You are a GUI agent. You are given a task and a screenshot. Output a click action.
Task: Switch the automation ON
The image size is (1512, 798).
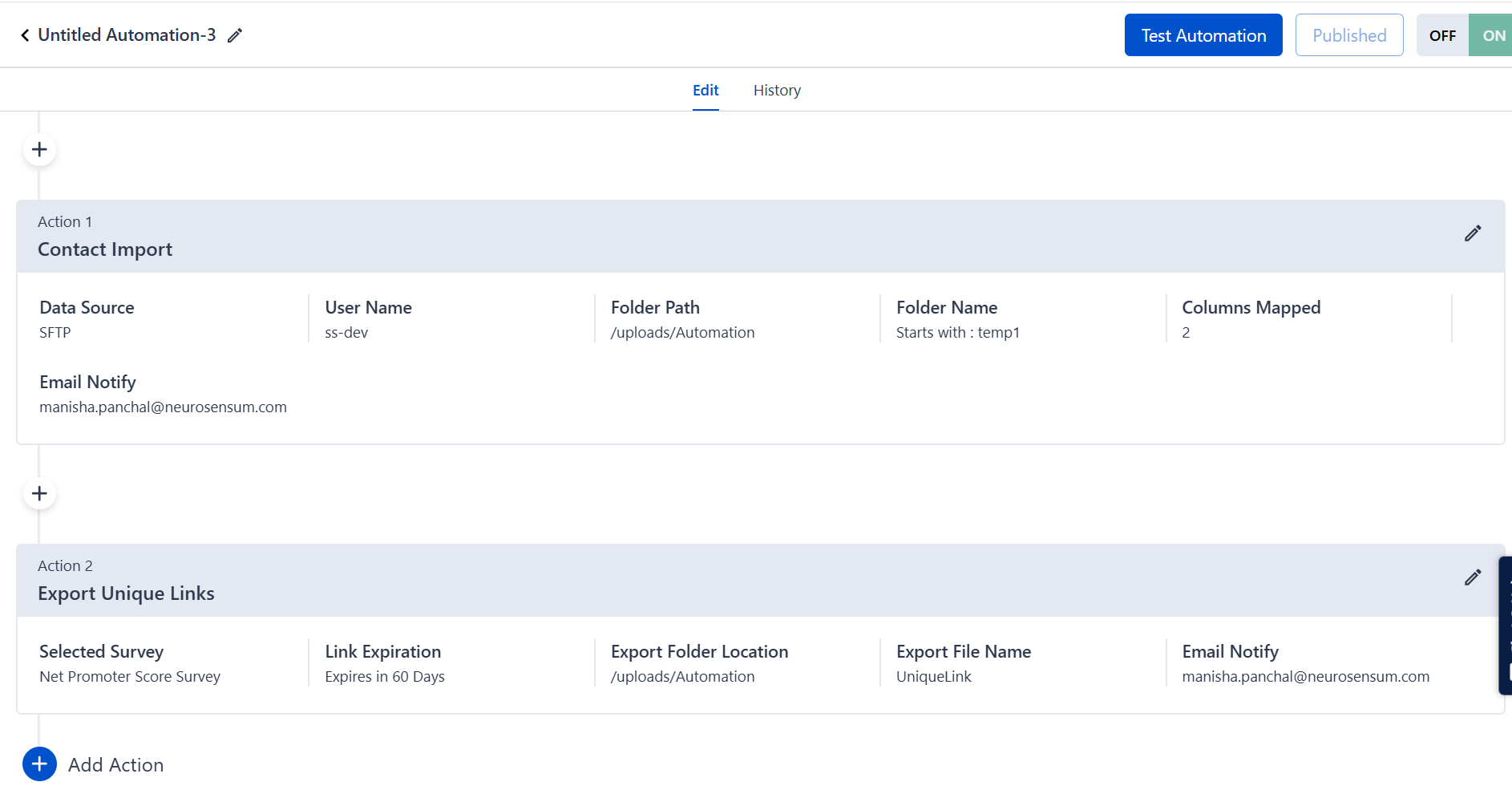1492,35
